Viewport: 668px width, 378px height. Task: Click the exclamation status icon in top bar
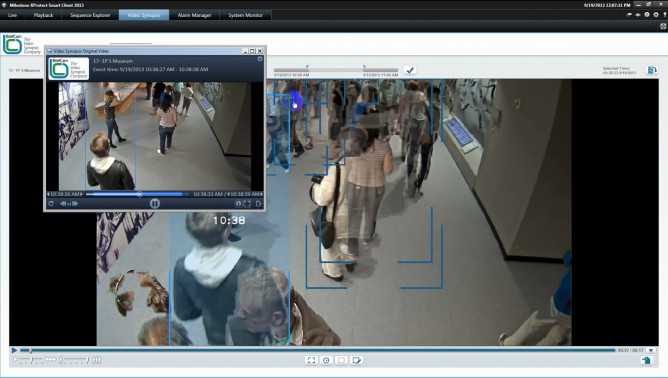coord(664,15)
